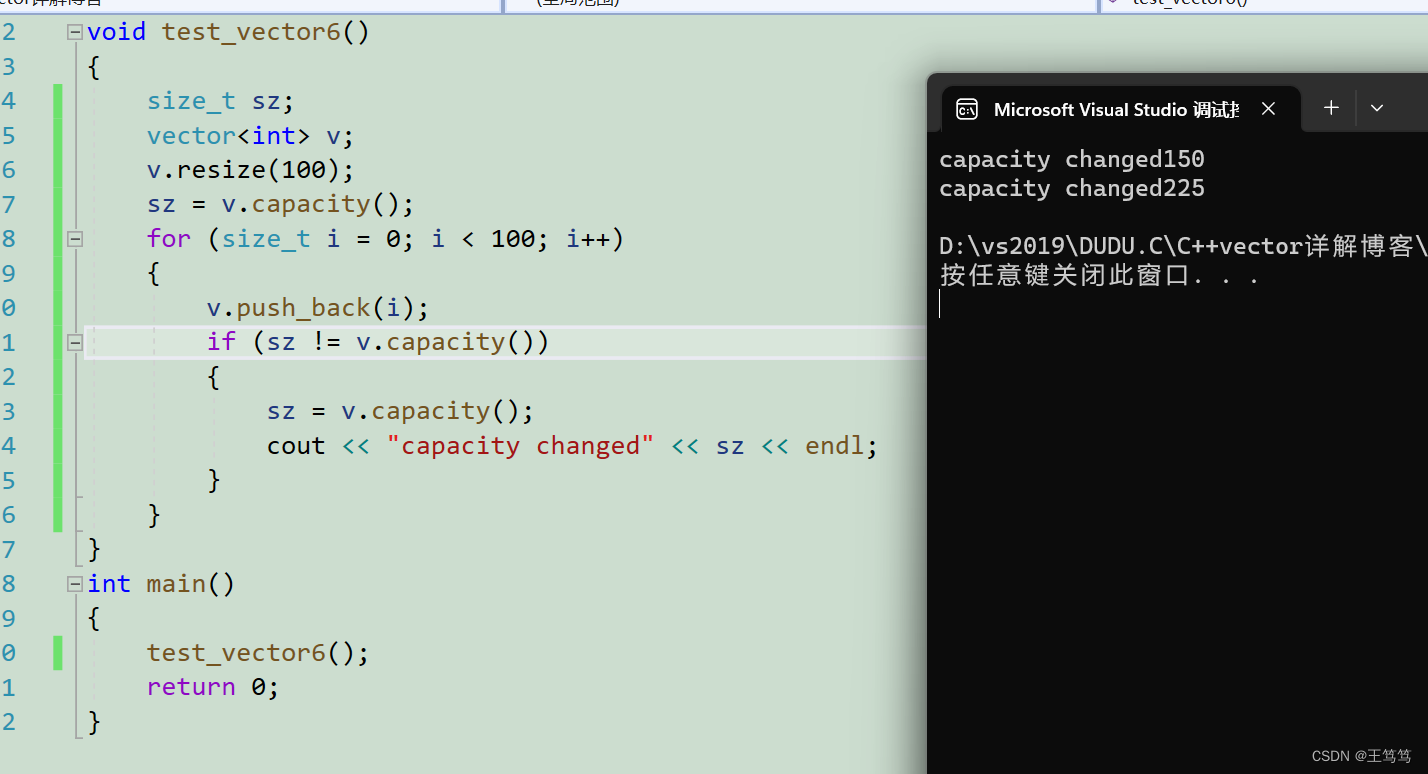
Task: Collapse the int main function block
Action: click(x=74, y=583)
